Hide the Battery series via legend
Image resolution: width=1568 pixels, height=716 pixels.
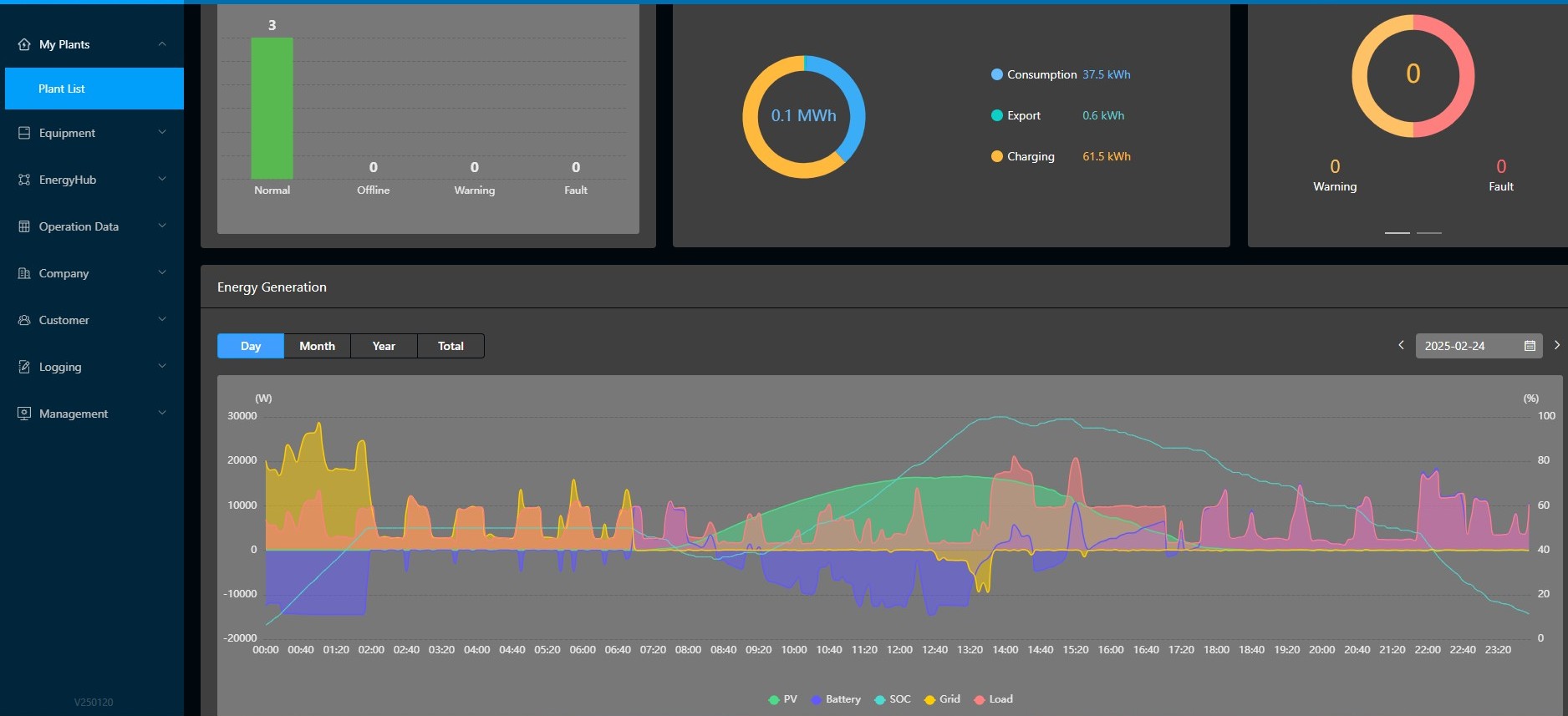click(x=835, y=699)
